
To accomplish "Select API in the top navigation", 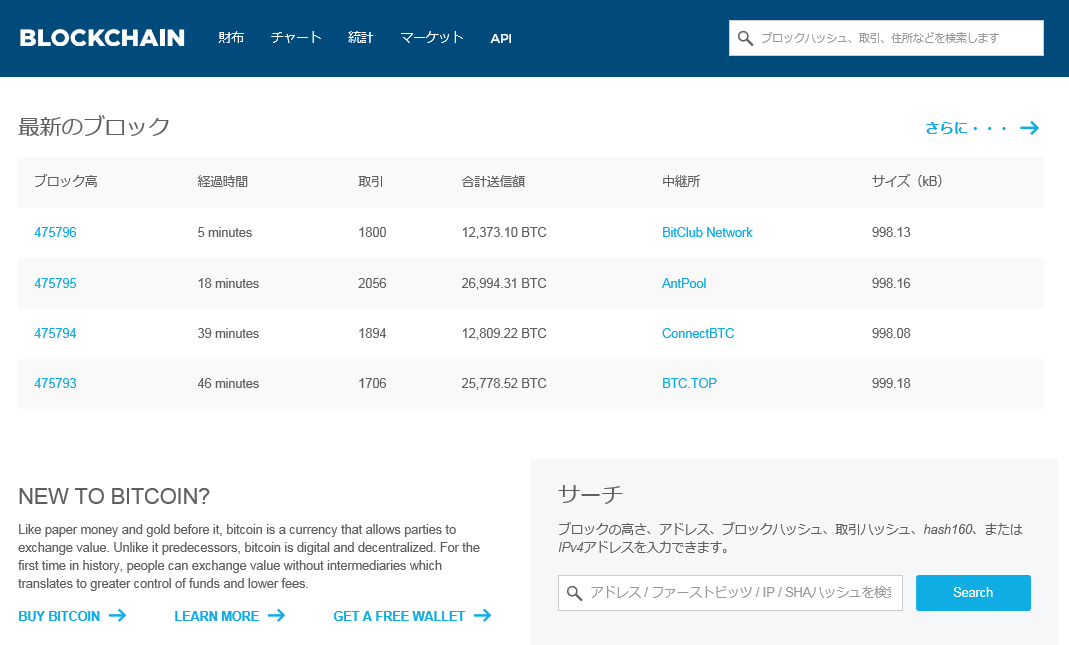I will click(501, 39).
